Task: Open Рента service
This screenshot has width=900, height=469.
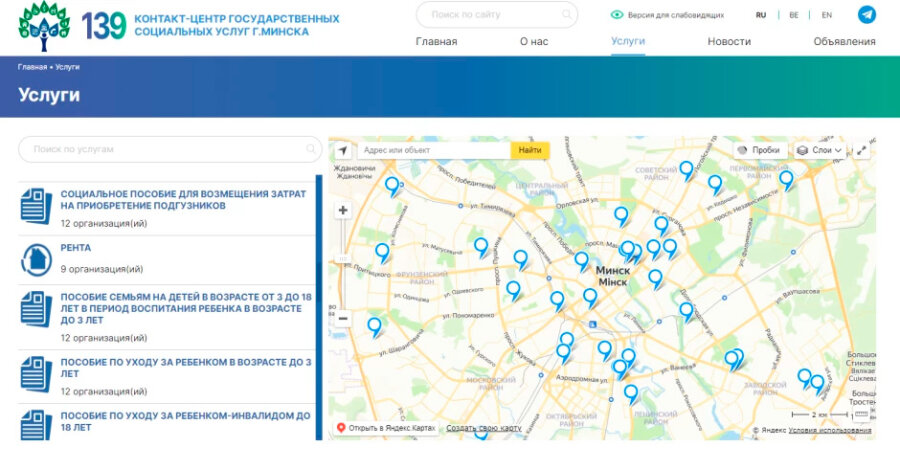Action: coord(76,248)
